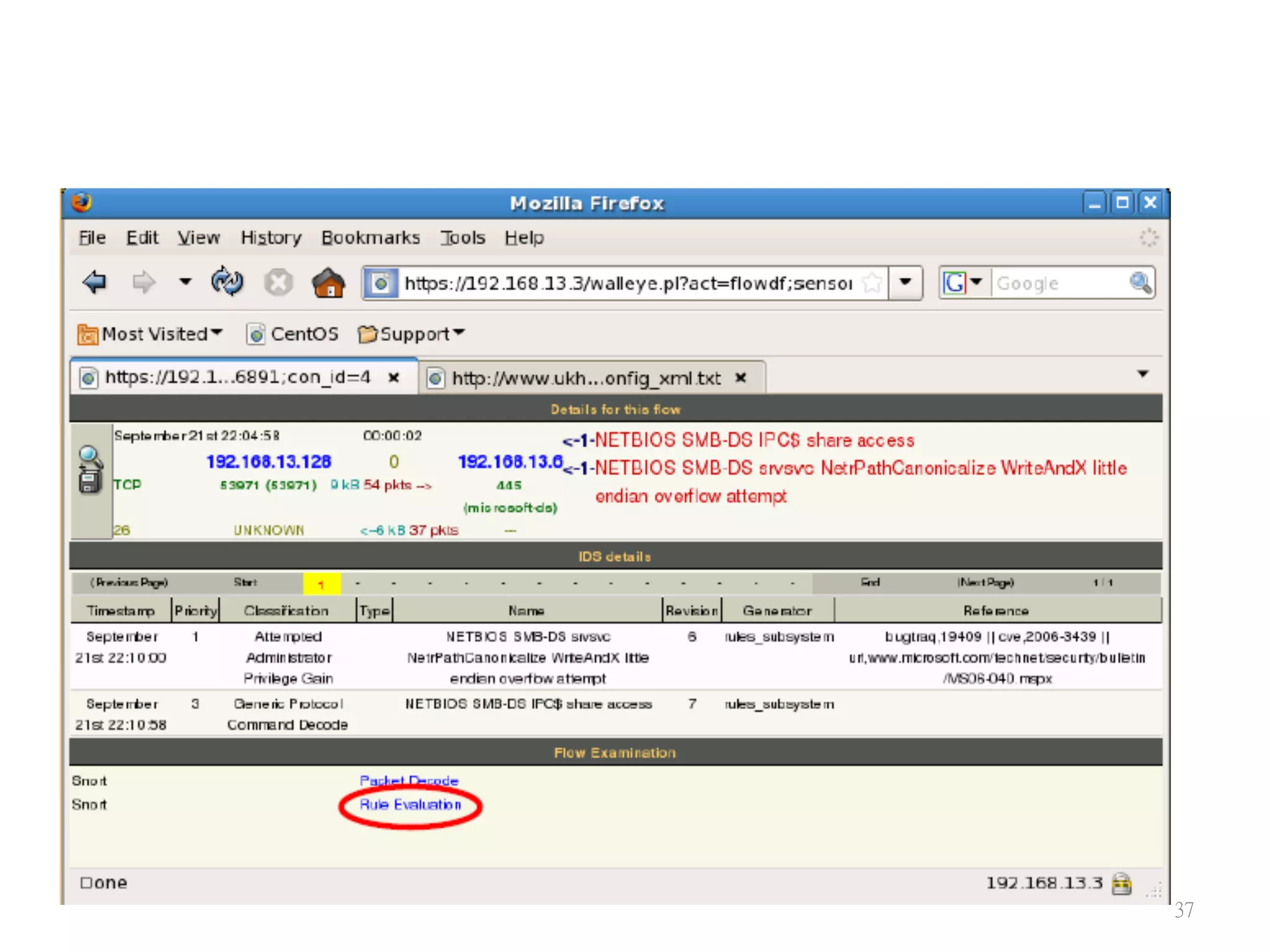Viewport: 1270px width, 952px height.
Task: Bookmark page with the star icon
Action: (x=873, y=283)
